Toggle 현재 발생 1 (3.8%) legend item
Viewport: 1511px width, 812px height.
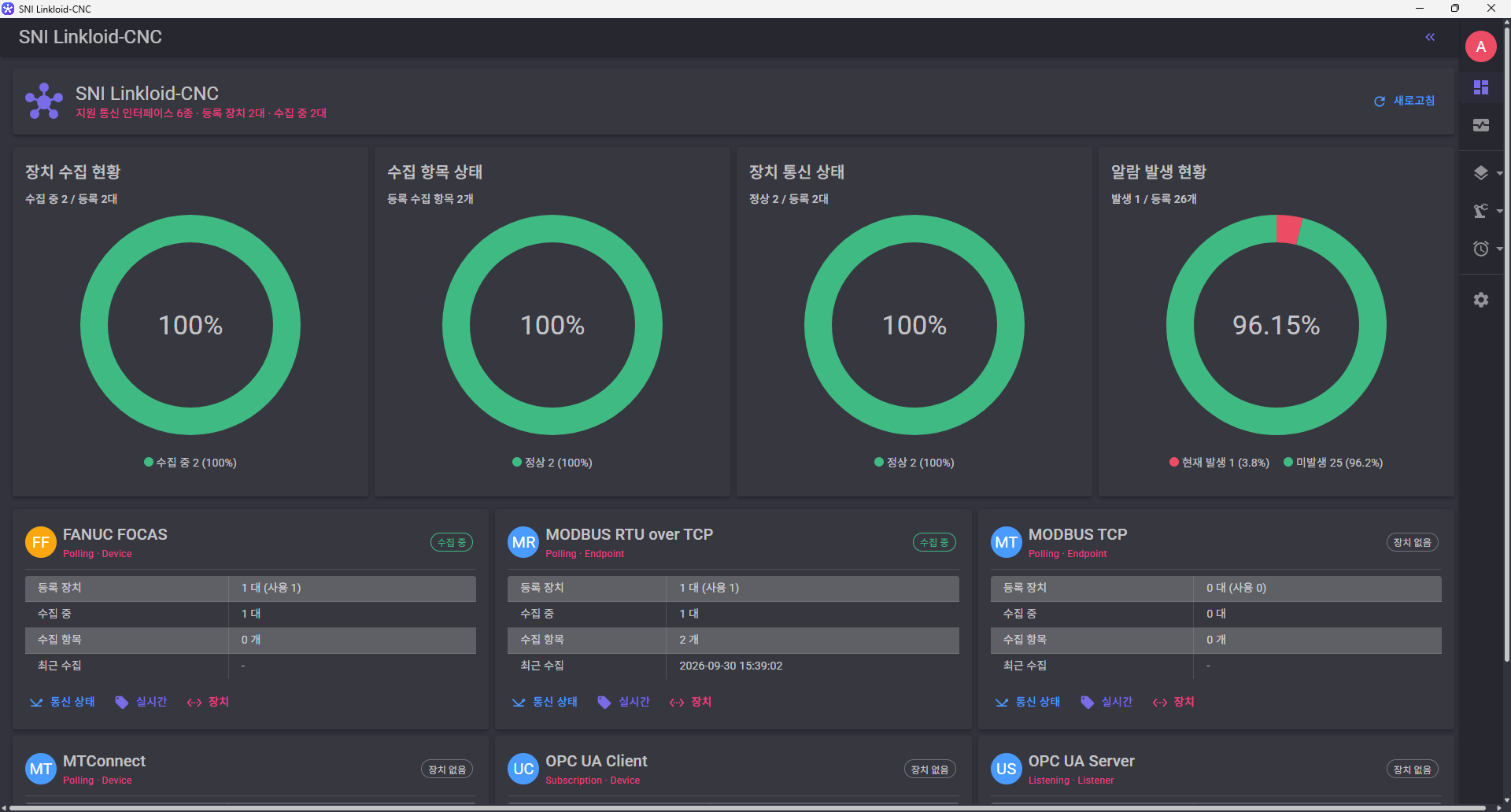pyautogui.click(x=1219, y=463)
